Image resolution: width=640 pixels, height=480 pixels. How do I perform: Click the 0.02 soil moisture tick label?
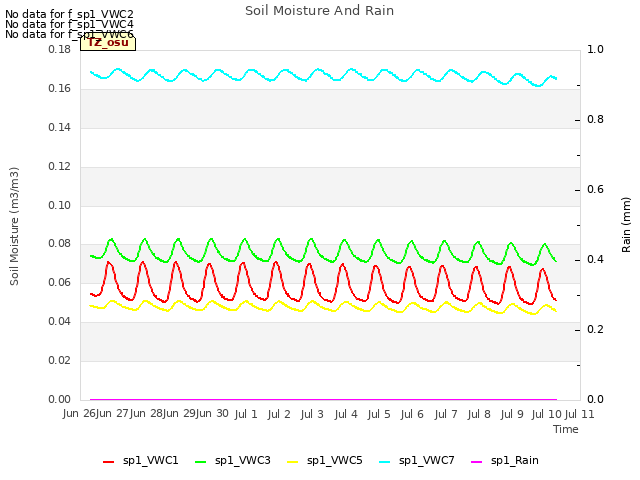point(60,360)
